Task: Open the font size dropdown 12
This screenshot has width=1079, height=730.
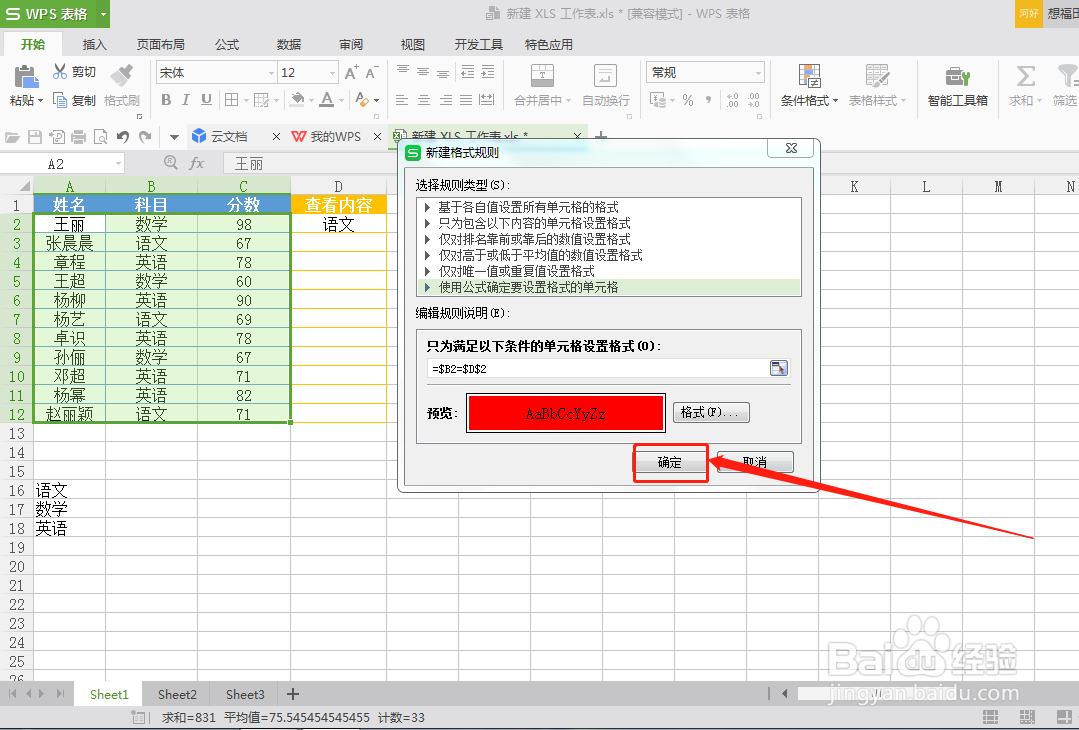Action: point(332,72)
